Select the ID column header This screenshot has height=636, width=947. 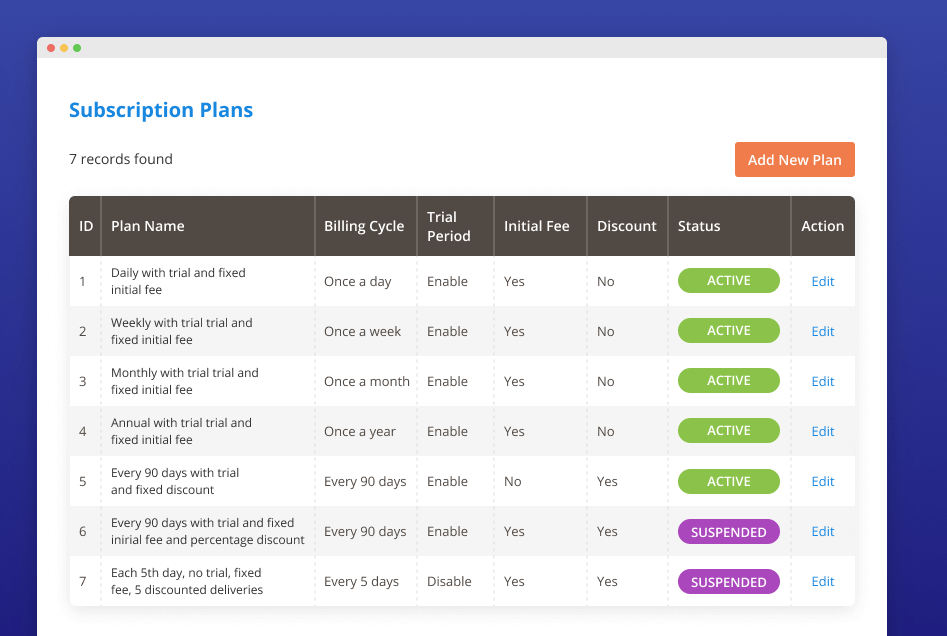(86, 226)
